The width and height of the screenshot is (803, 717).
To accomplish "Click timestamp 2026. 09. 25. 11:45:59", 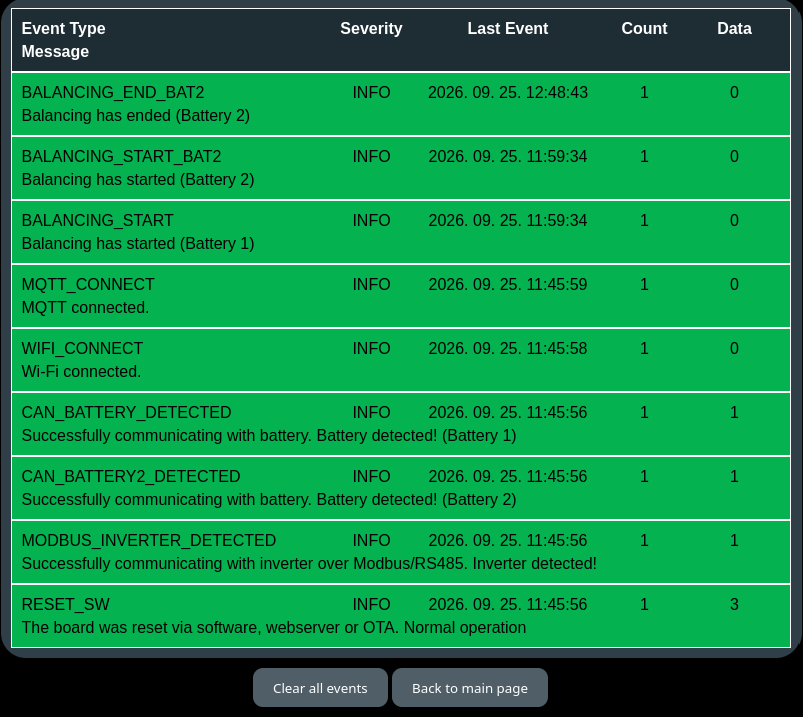I will click(x=508, y=284).
